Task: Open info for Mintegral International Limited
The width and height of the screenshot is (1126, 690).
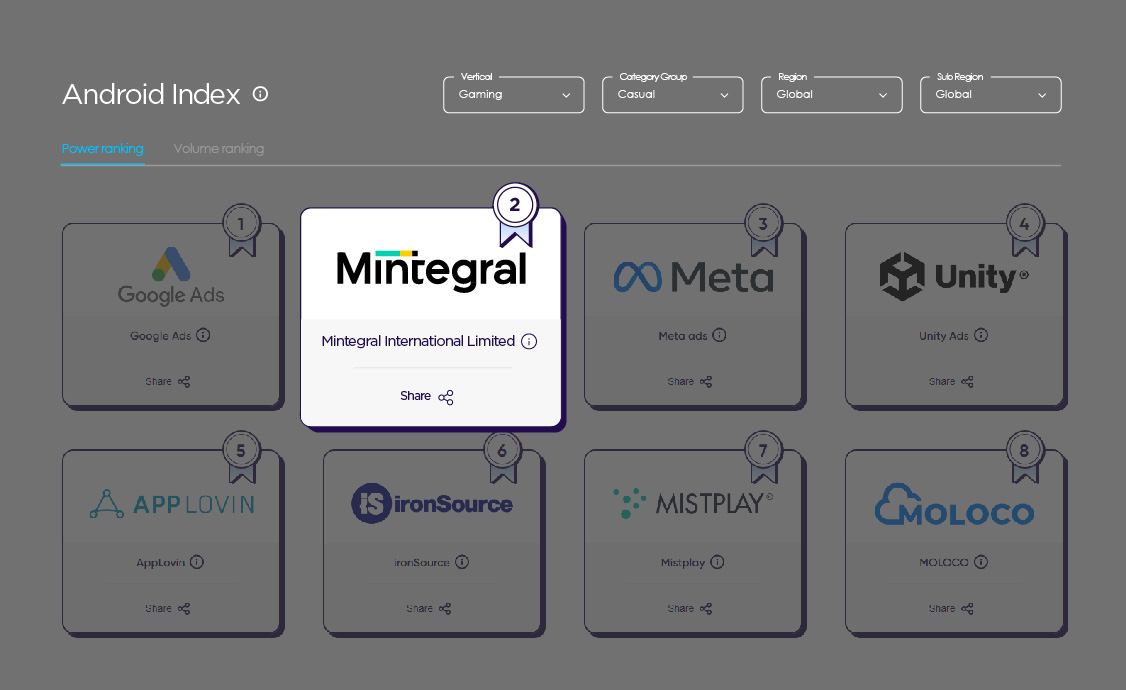Action: click(x=529, y=341)
